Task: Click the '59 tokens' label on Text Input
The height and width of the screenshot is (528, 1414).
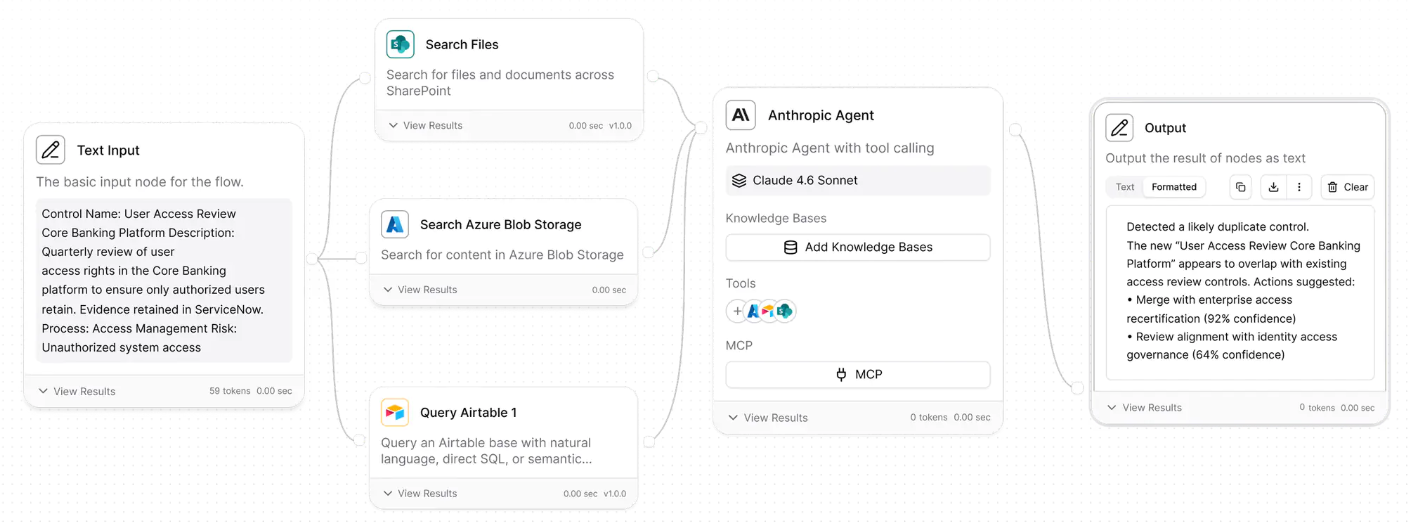Action: coord(228,391)
